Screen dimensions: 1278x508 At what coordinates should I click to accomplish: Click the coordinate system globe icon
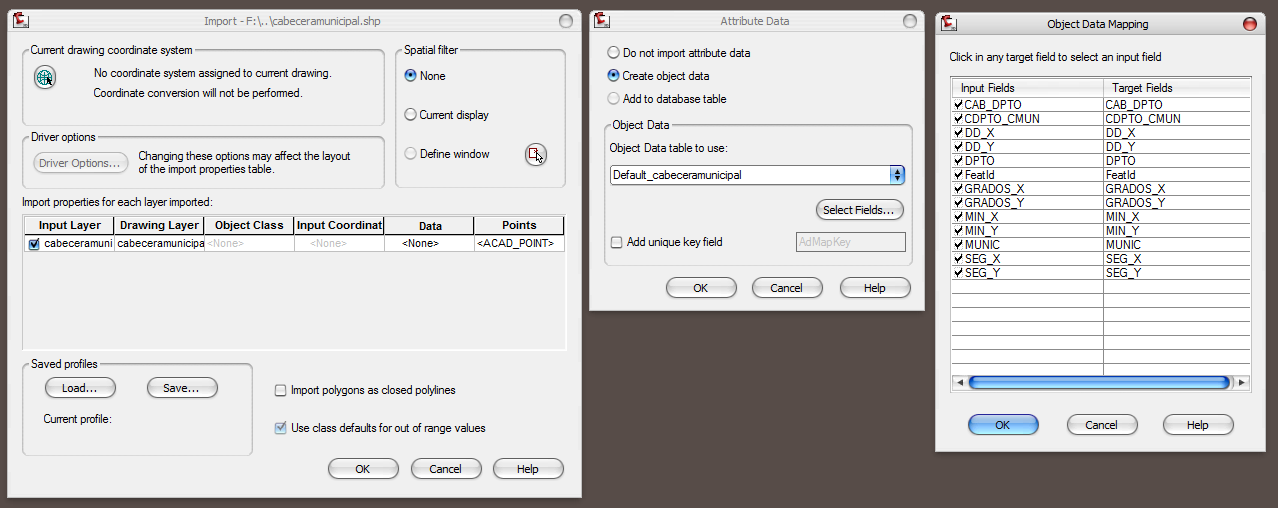tap(44, 78)
